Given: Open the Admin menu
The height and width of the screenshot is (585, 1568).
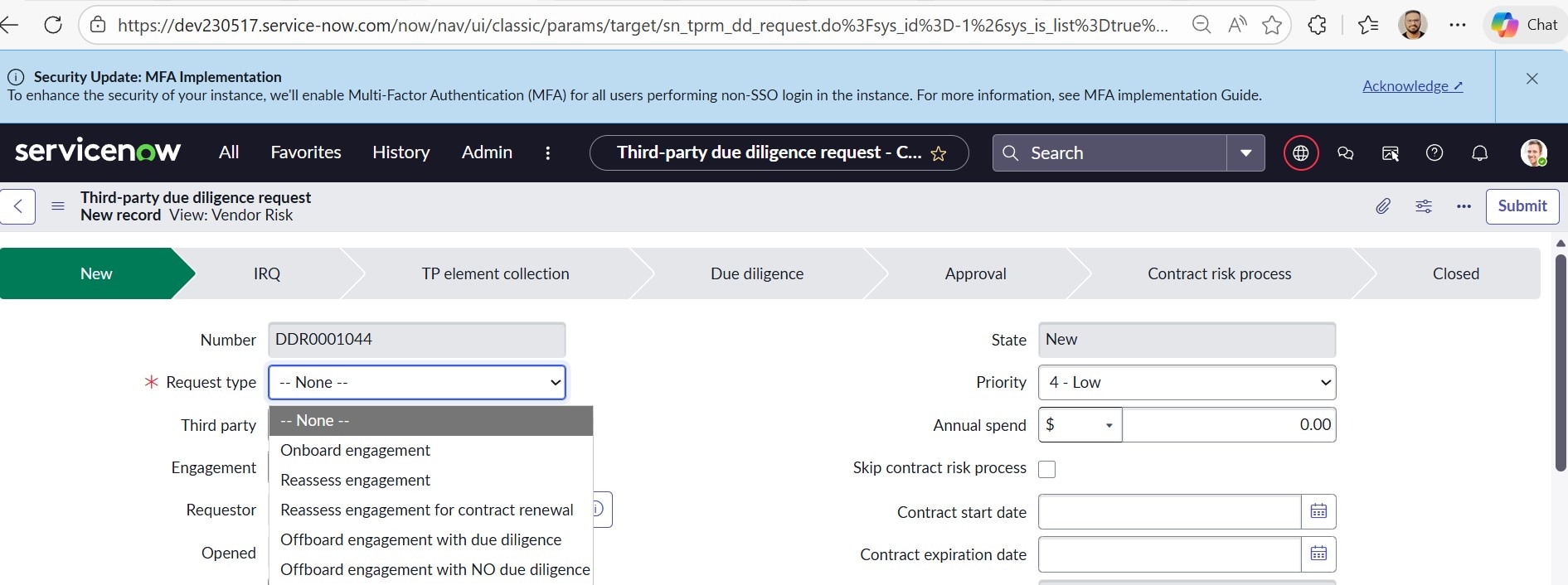Looking at the screenshot, I should [487, 152].
